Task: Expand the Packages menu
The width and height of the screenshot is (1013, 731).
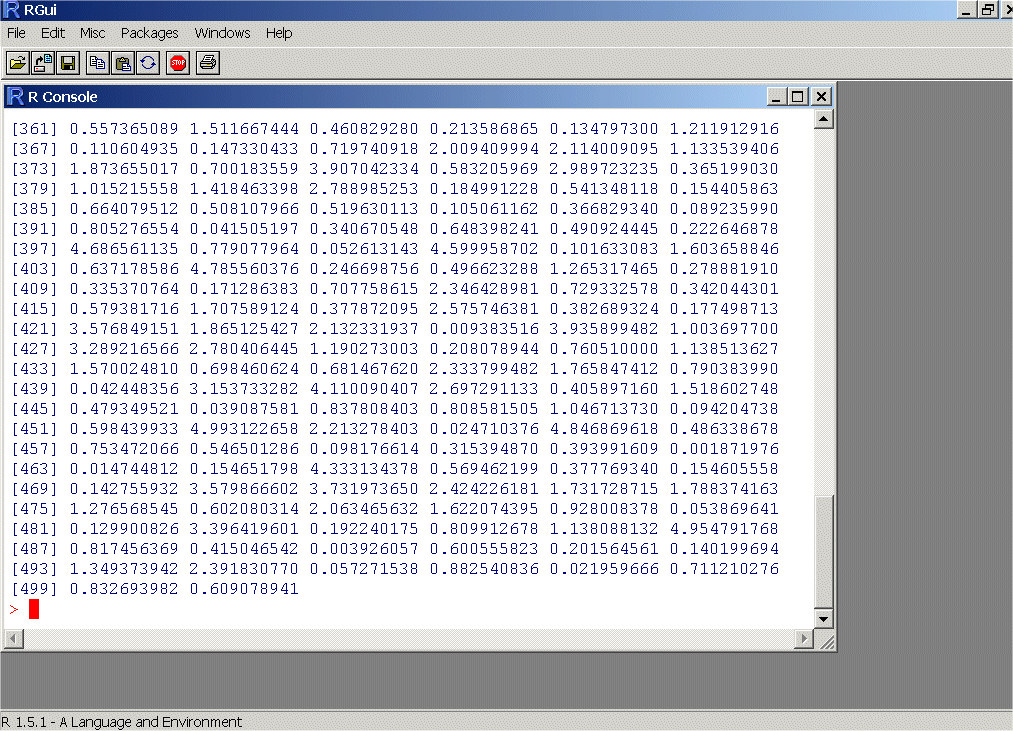Action: tap(149, 33)
